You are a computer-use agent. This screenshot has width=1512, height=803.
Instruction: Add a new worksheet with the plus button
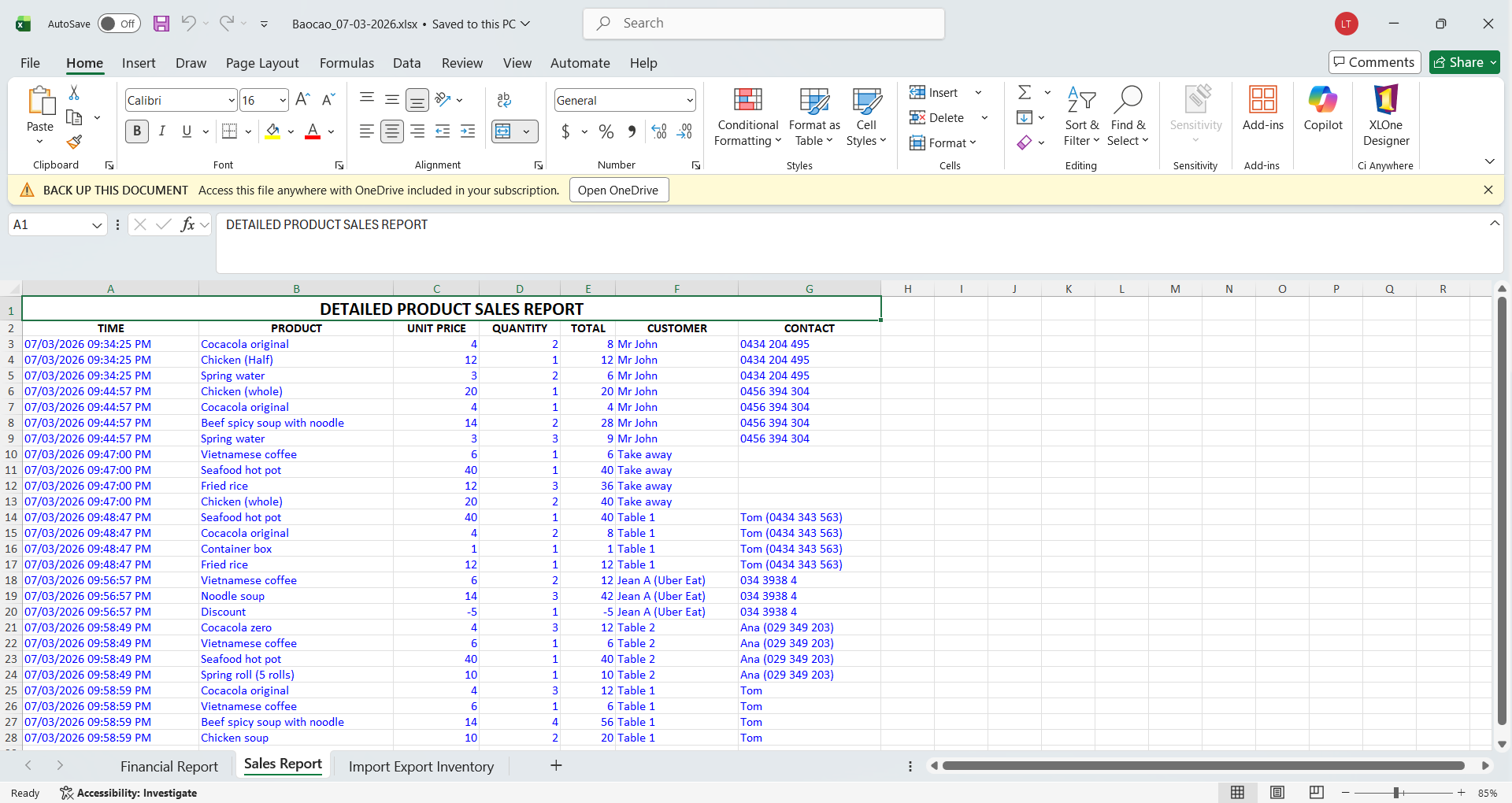click(557, 764)
